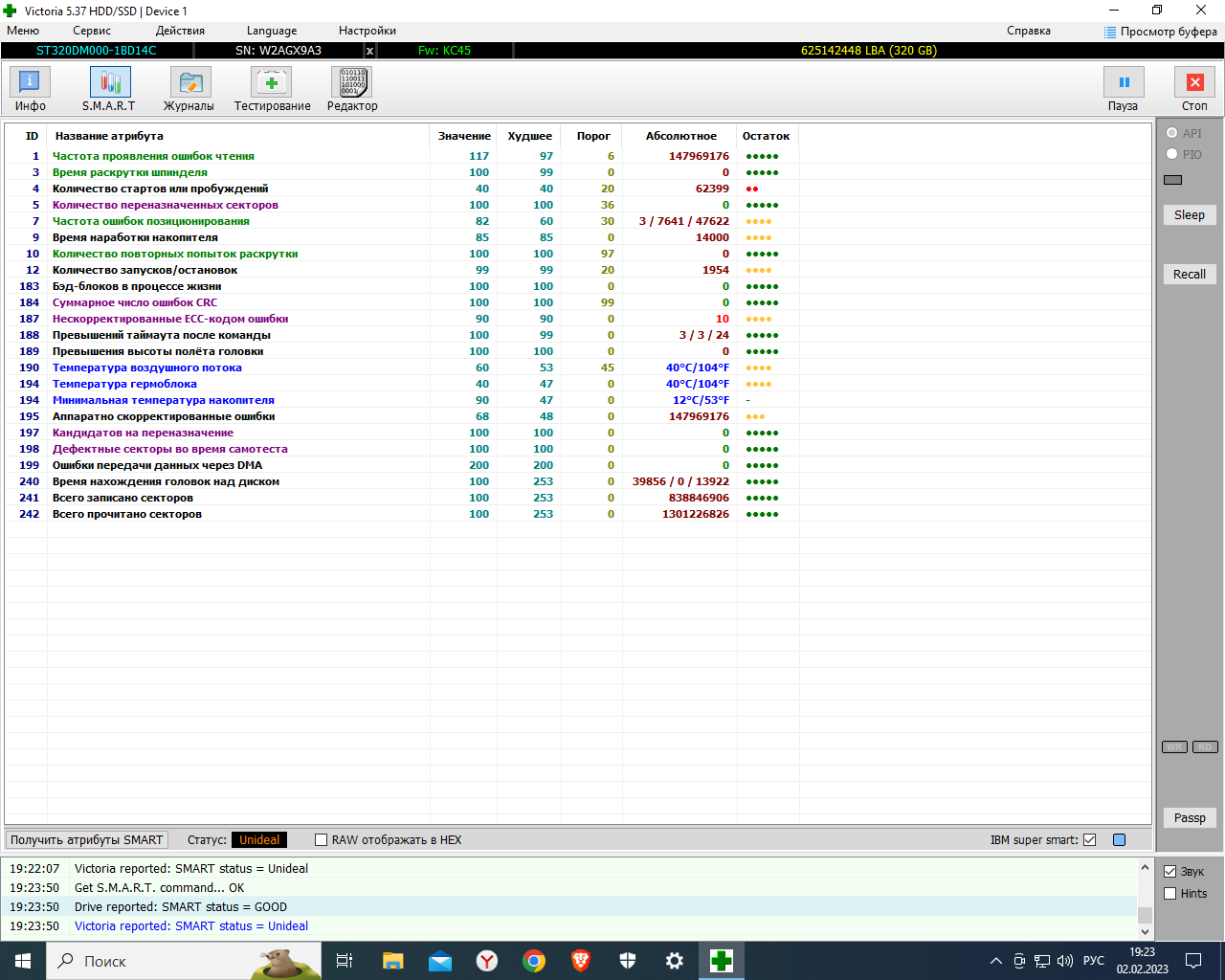Screen dimensions: 1225x980
Task: Open the volume control in tray
Action: click(1065, 961)
